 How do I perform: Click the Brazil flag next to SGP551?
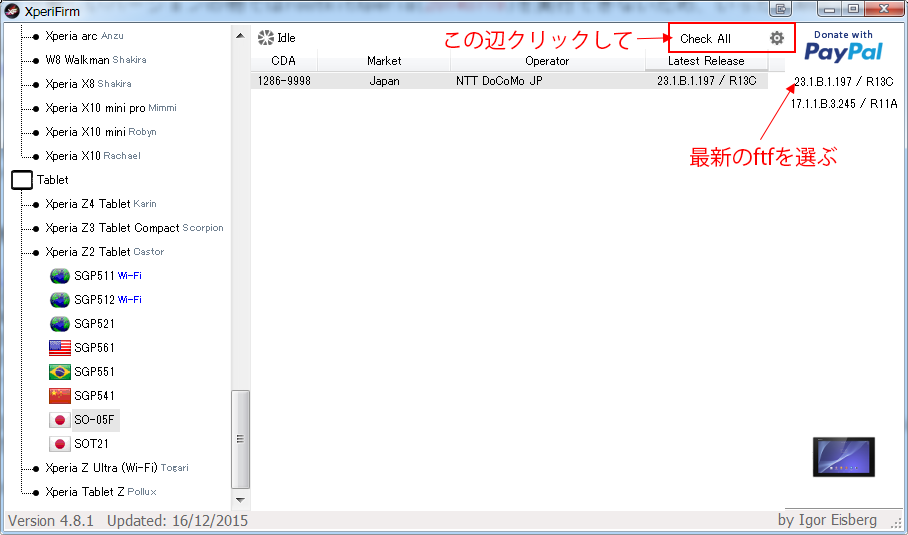(x=60, y=372)
